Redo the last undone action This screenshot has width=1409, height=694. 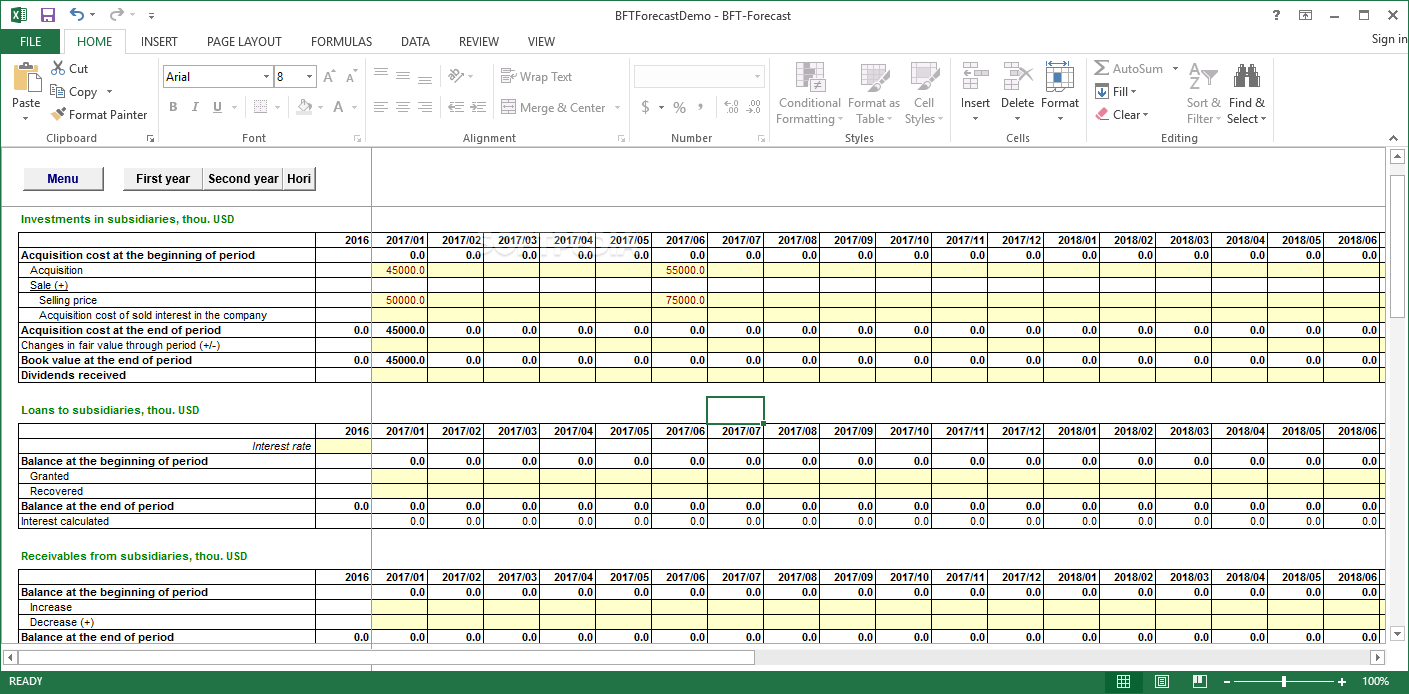pyautogui.click(x=116, y=15)
